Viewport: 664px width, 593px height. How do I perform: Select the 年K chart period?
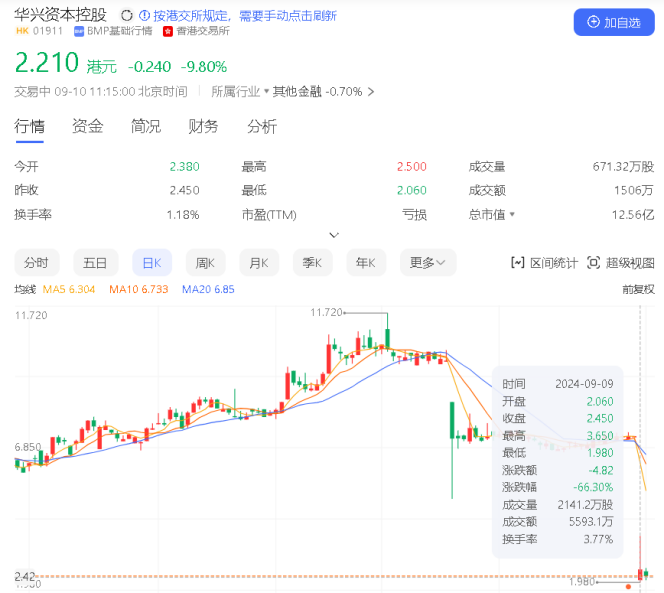[x=365, y=263]
